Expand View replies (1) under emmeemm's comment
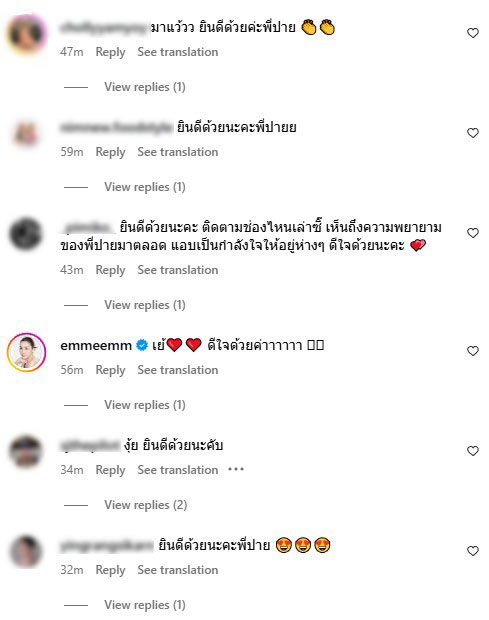Viewport: 489px width, 620px height. tap(145, 405)
